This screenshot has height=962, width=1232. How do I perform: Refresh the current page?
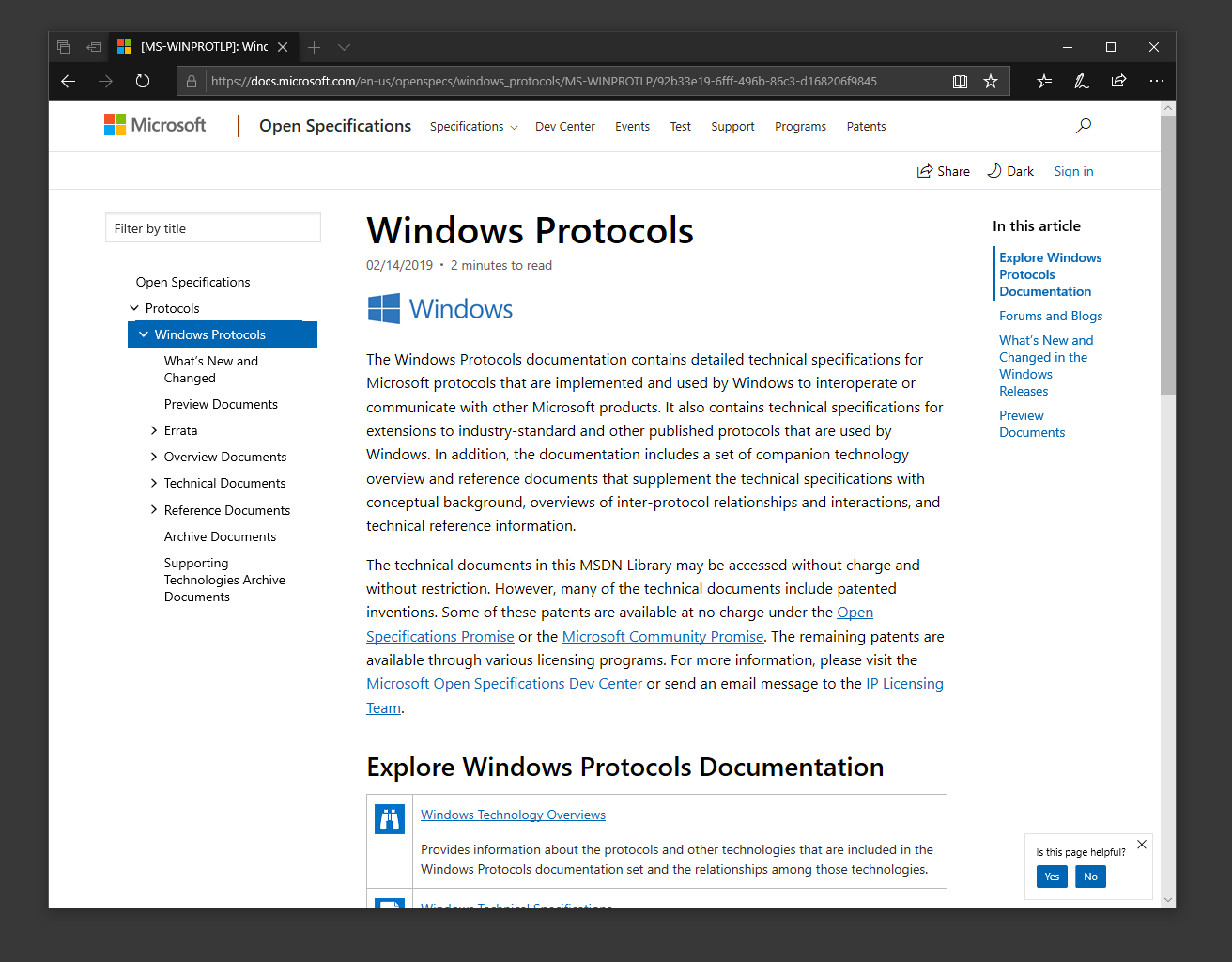[143, 82]
